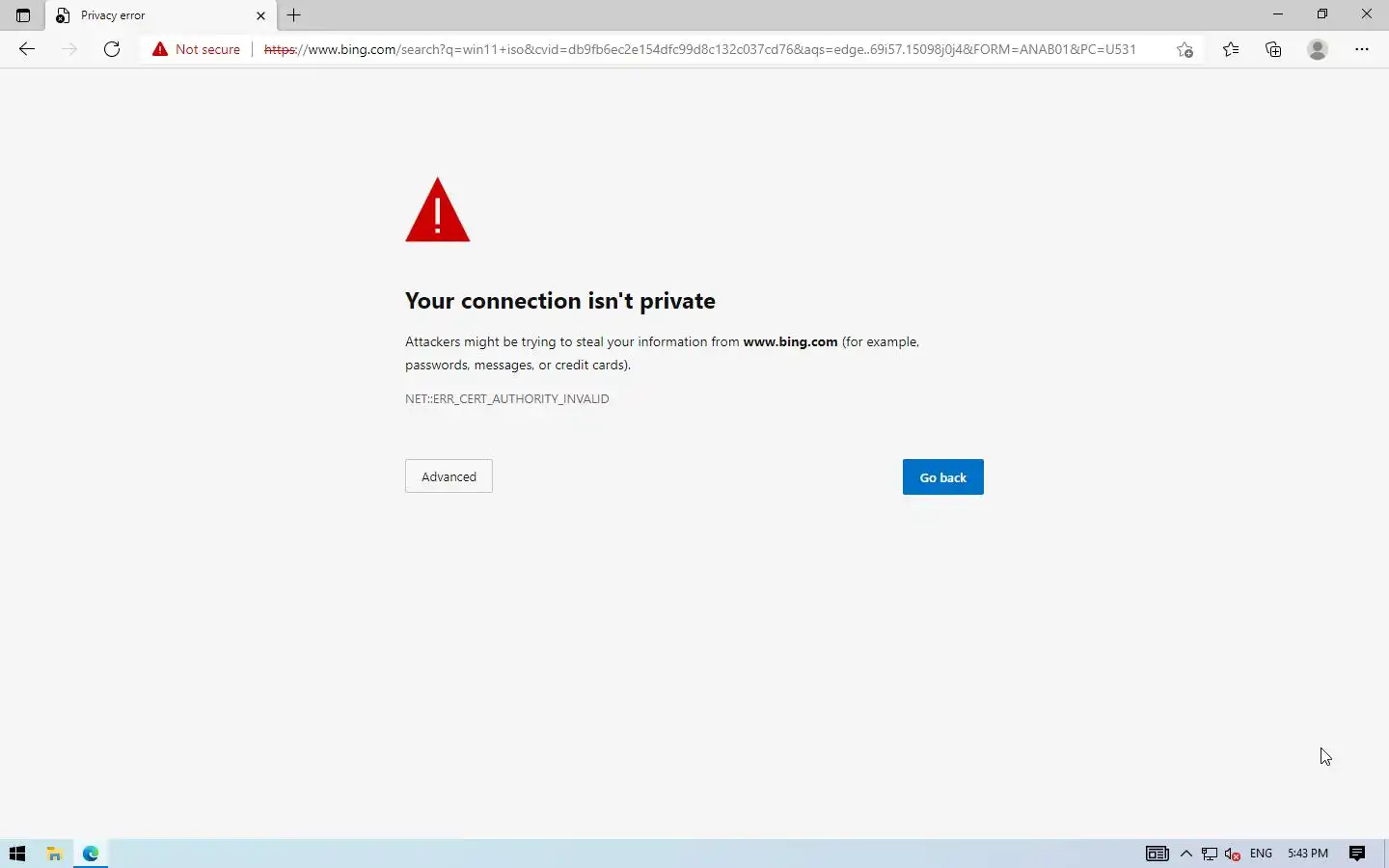
Task: Click the Your connection isn't private heading
Action: tap(560, 301)
